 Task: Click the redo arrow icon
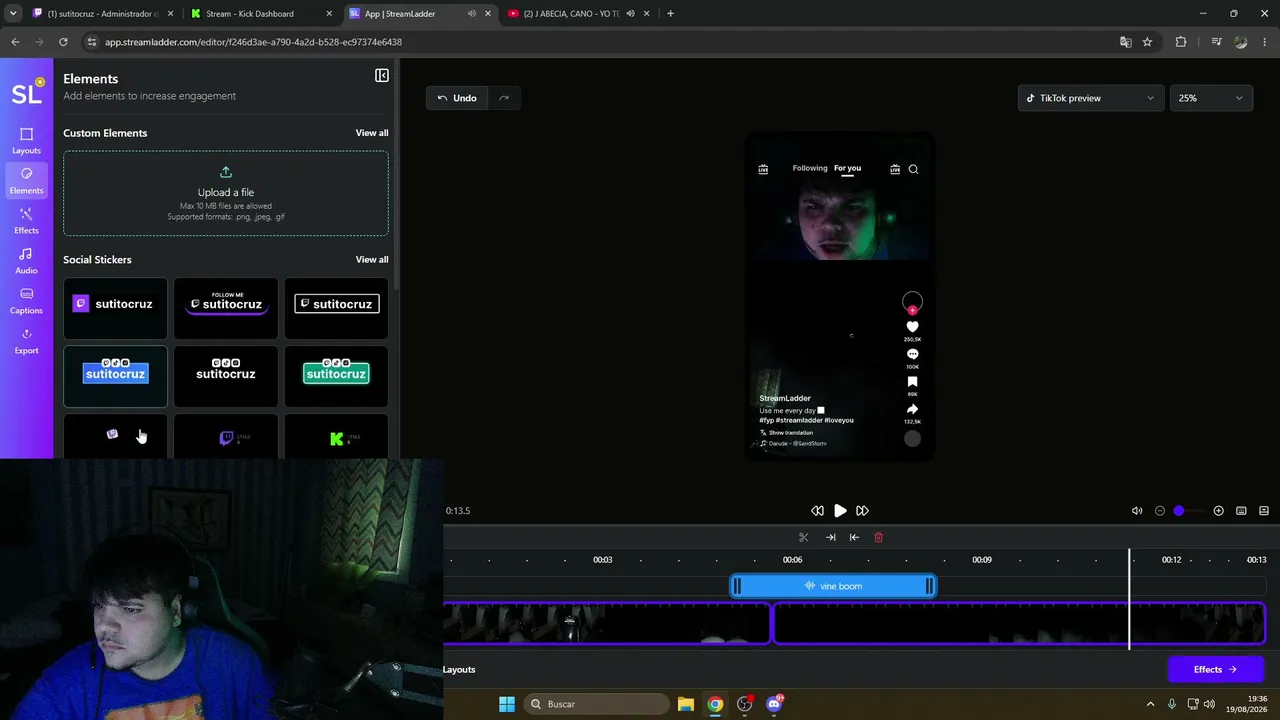point(504,98)
